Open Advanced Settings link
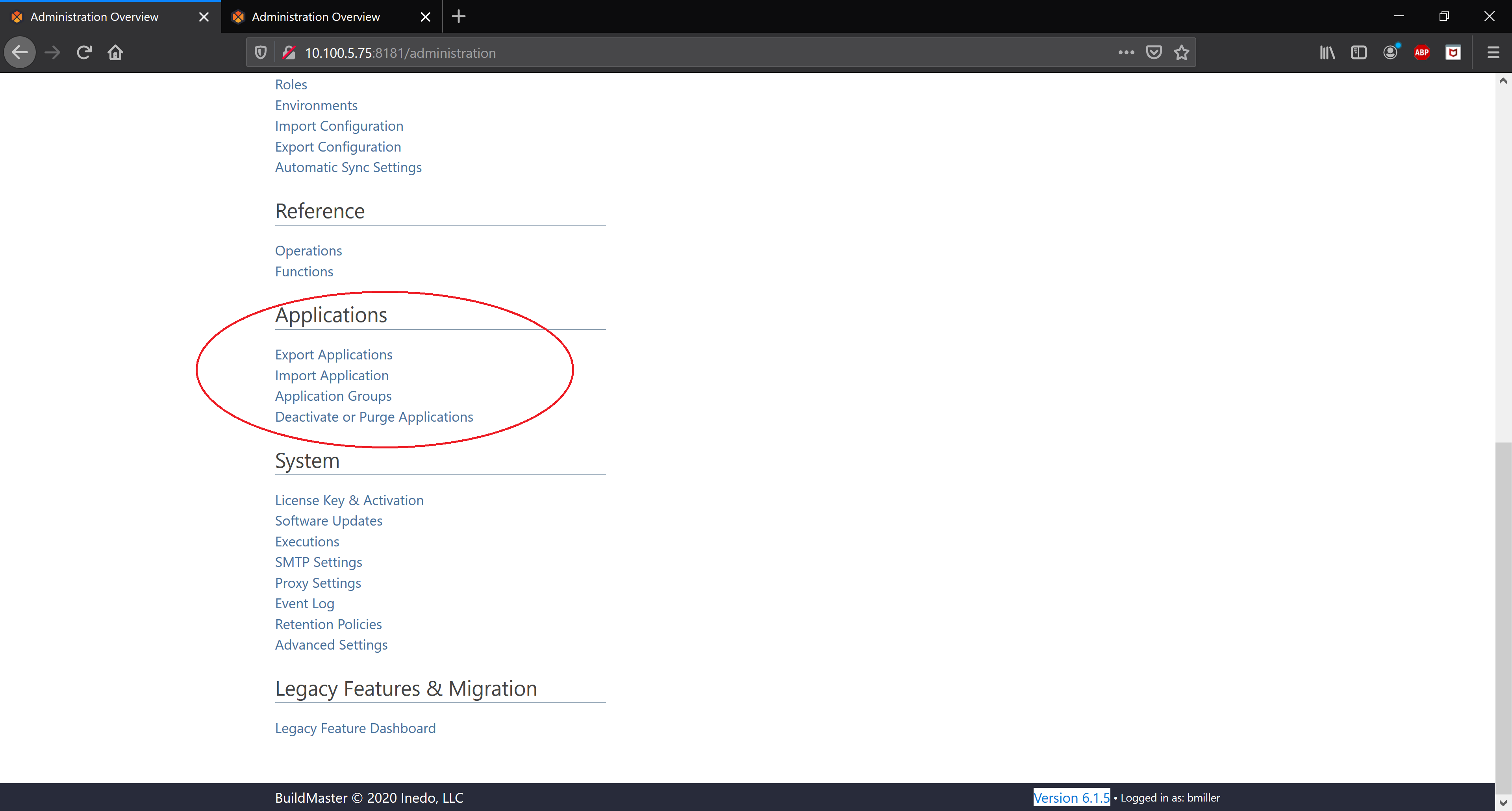Viewport: 1512px width, 811px height. point(331,645)
